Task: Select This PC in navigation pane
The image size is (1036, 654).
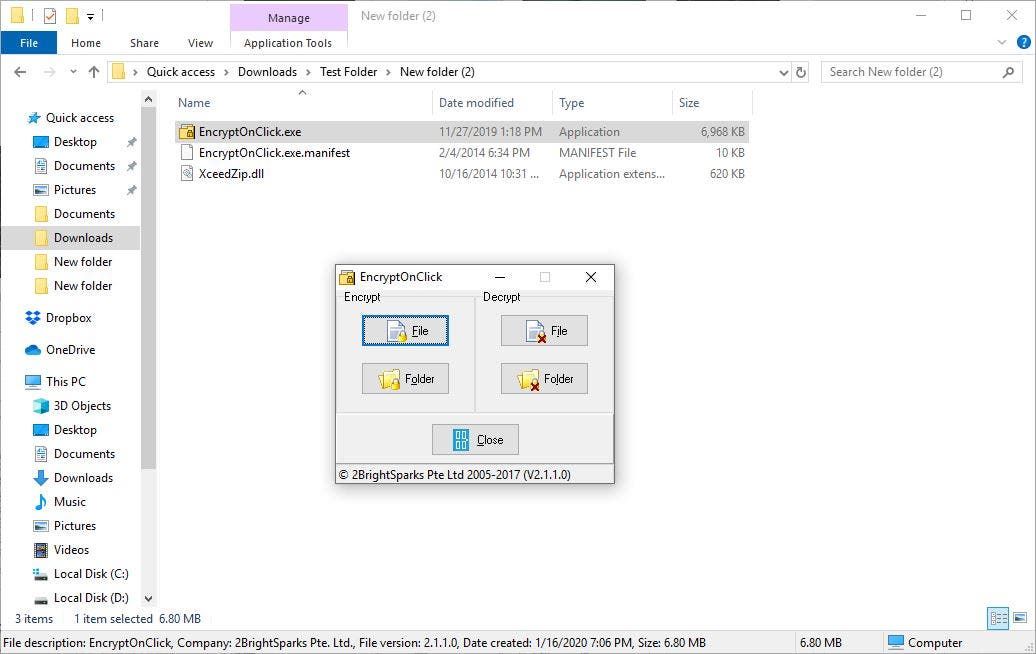Action: tap(65, 381)
